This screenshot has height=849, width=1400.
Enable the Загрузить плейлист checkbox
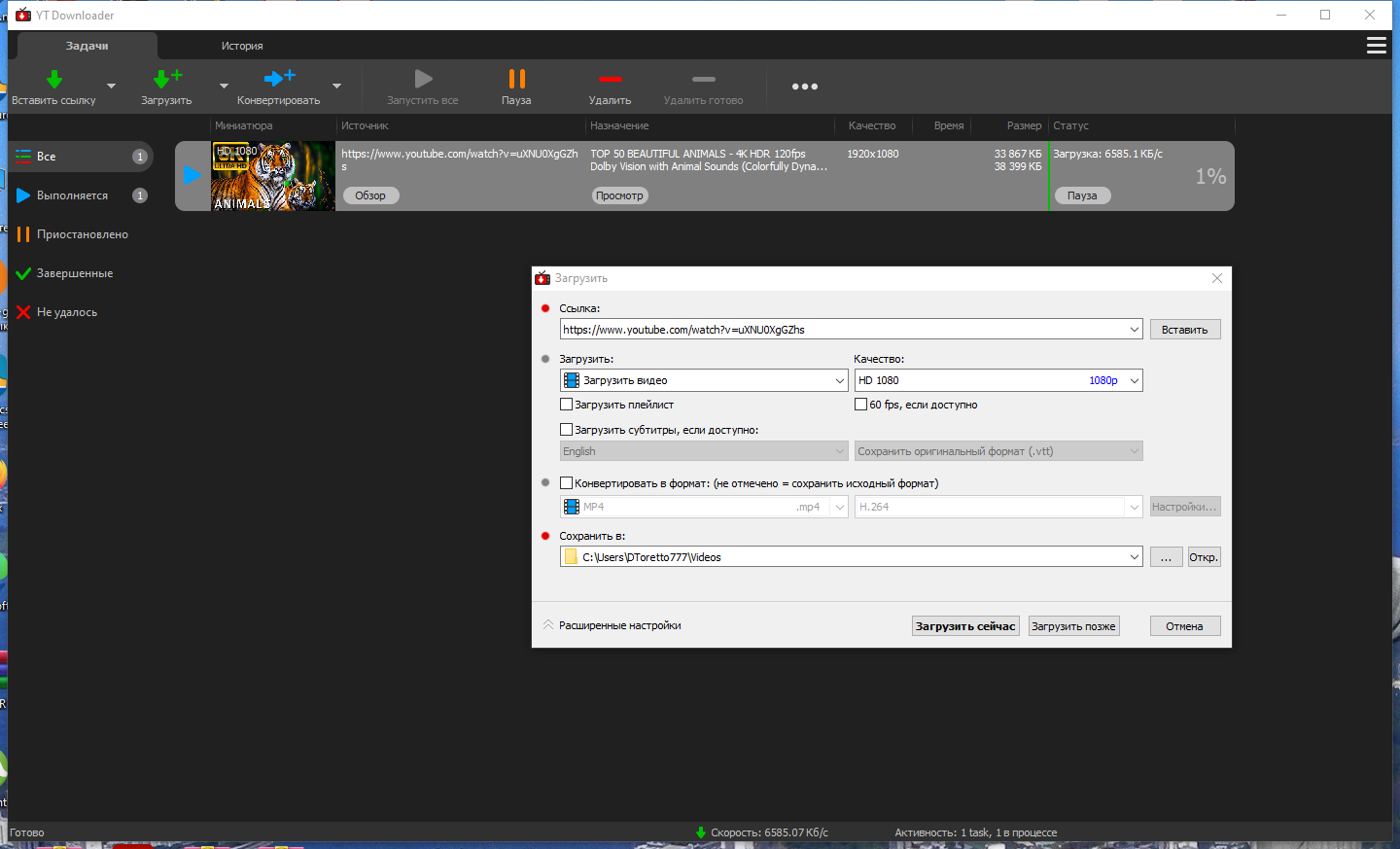tap(566, 405)
